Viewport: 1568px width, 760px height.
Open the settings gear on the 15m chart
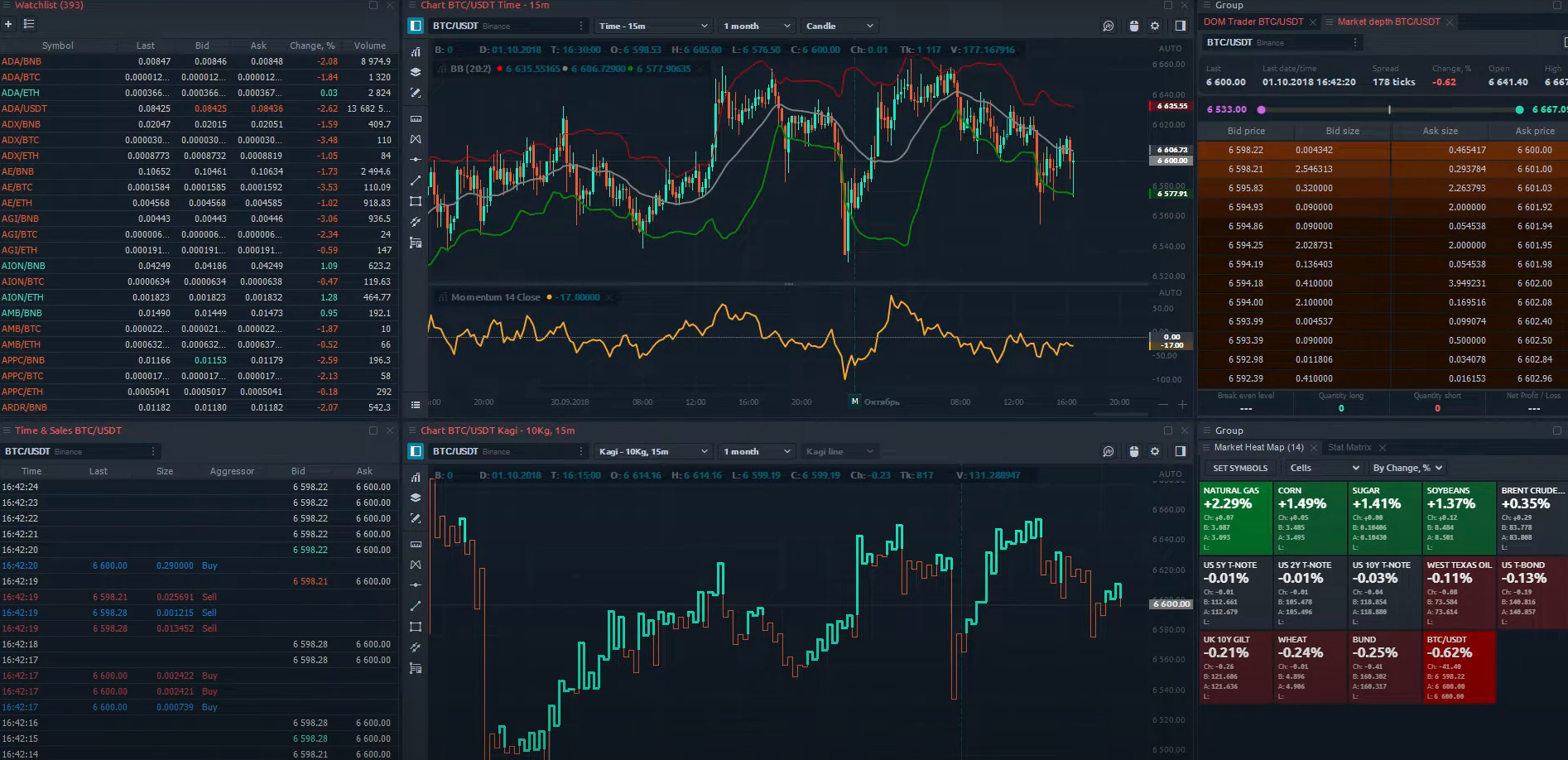(1155, 26)
